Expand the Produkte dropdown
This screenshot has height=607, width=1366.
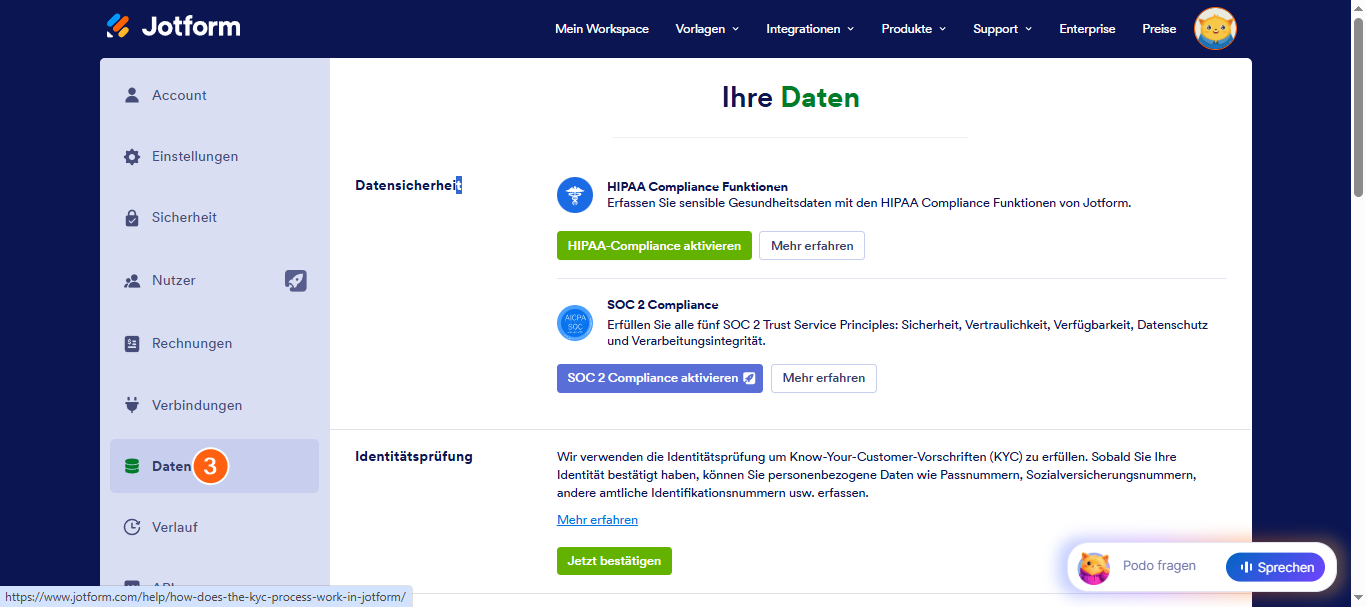click(913, 29)
